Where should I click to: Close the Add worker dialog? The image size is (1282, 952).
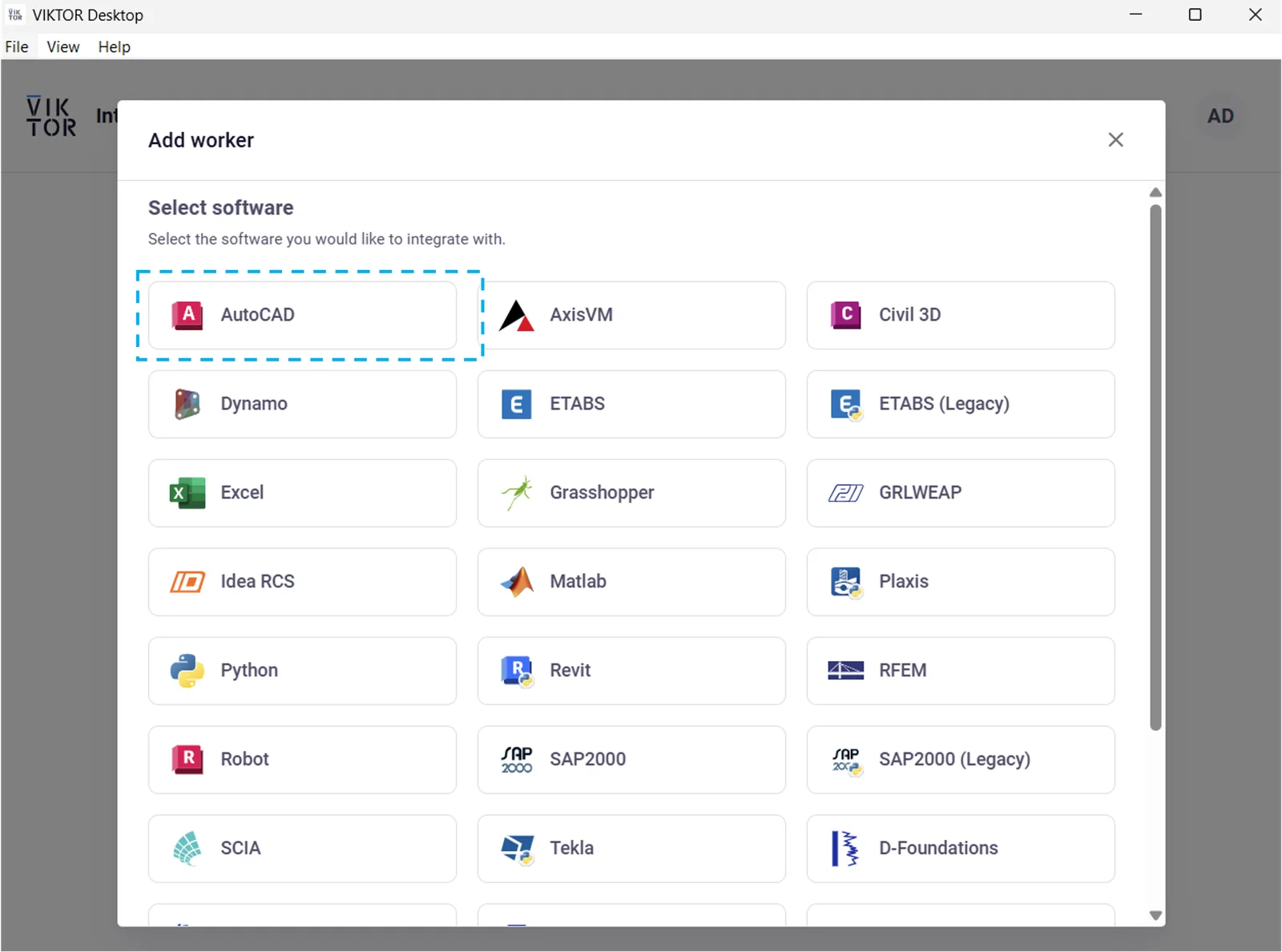coord(1115,140)
